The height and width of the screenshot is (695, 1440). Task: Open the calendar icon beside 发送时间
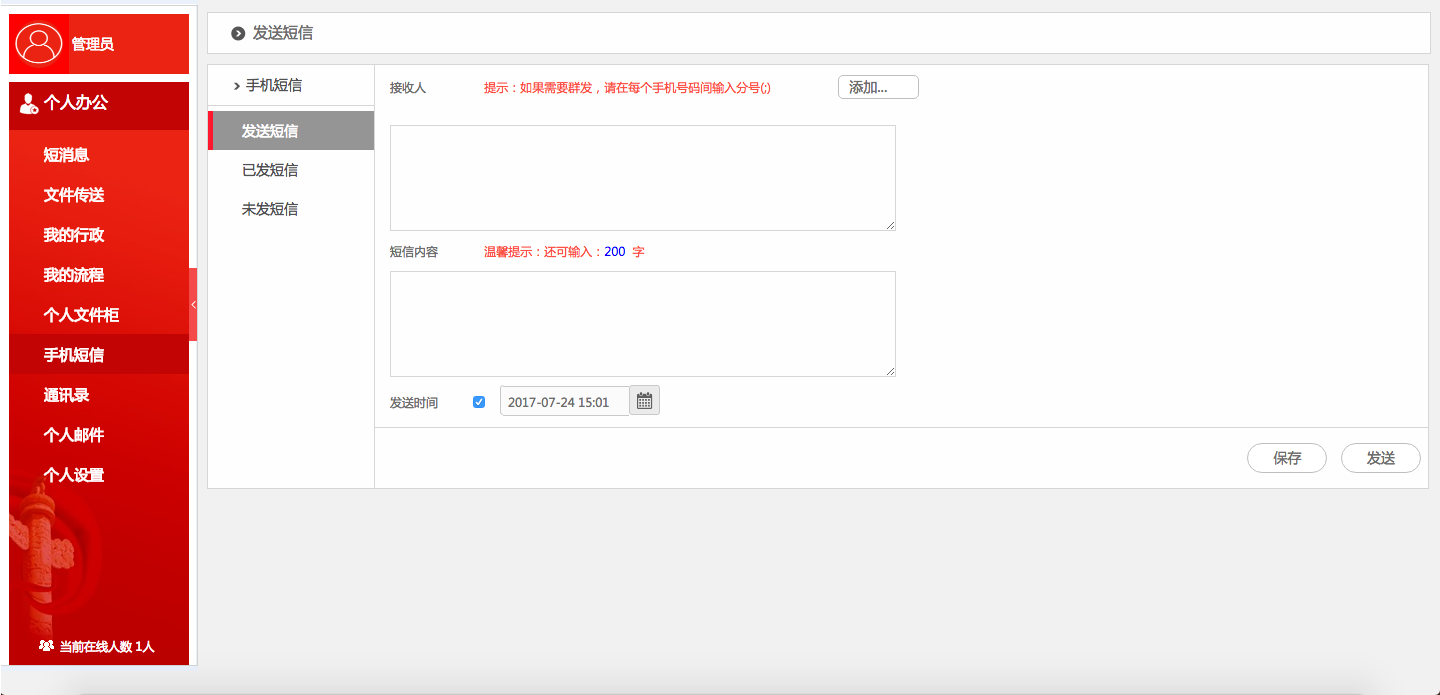click(644, 400)
